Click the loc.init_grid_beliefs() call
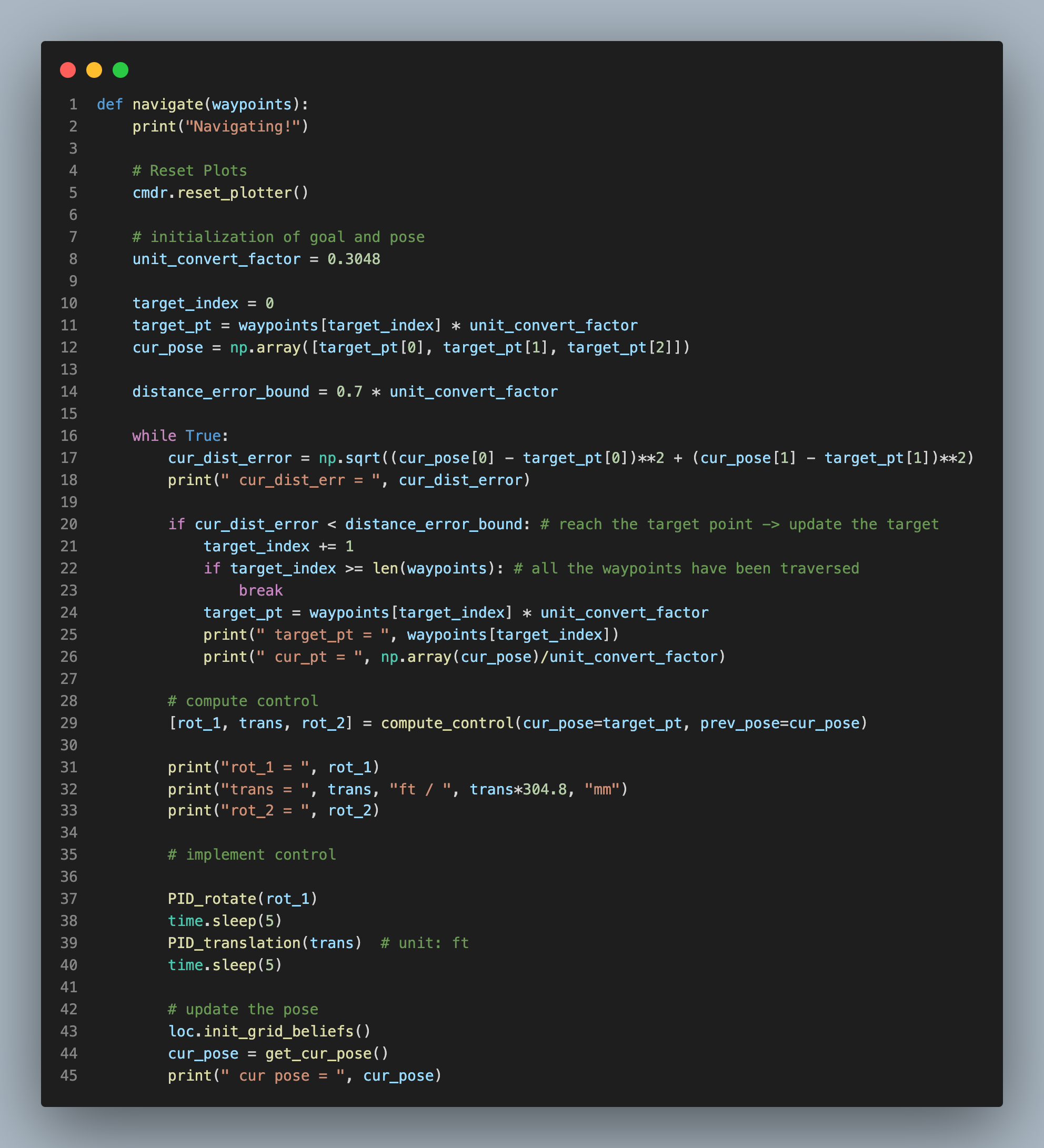 click(269, 1032)
